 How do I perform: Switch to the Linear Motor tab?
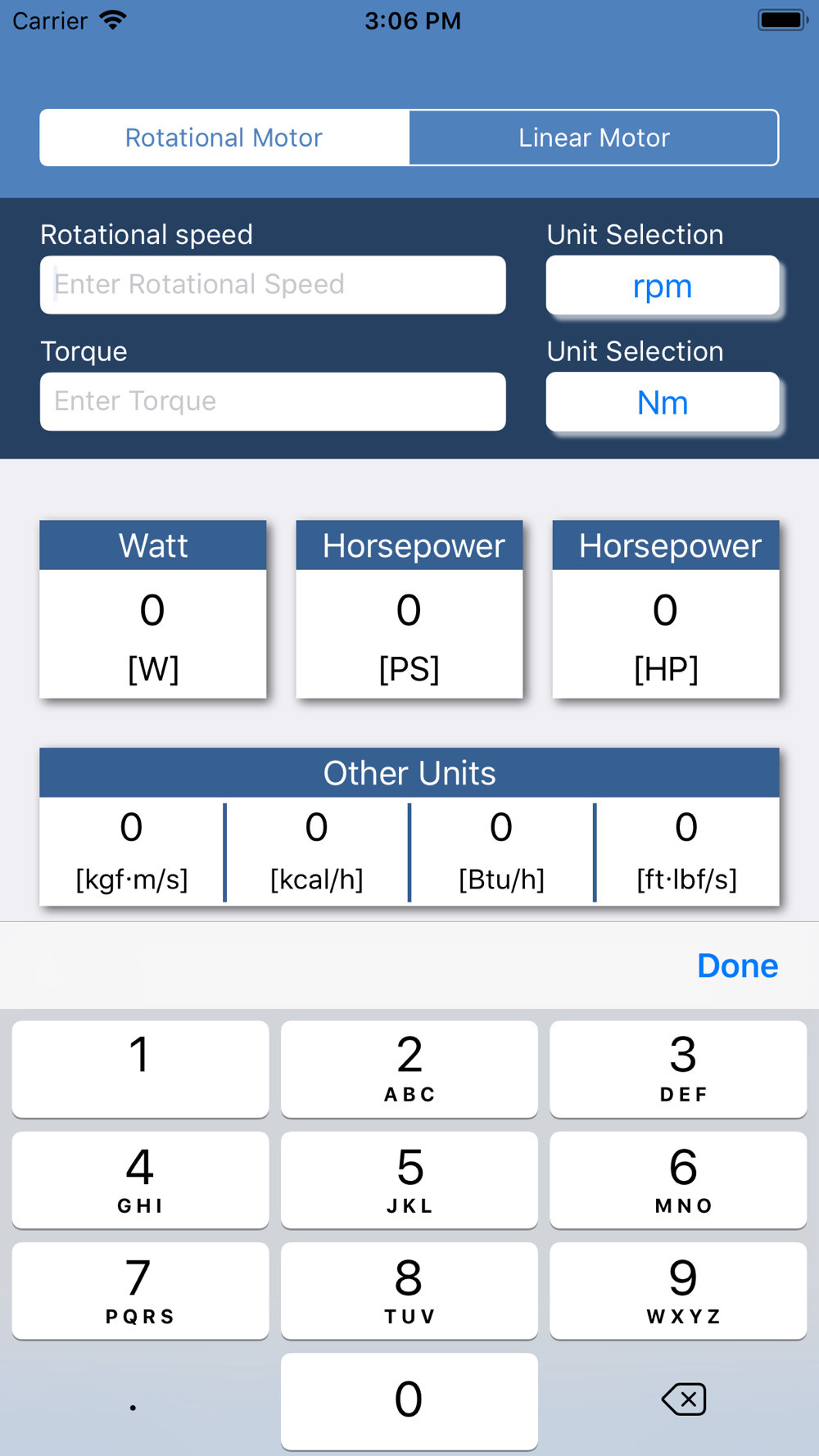tap(594, 138)
